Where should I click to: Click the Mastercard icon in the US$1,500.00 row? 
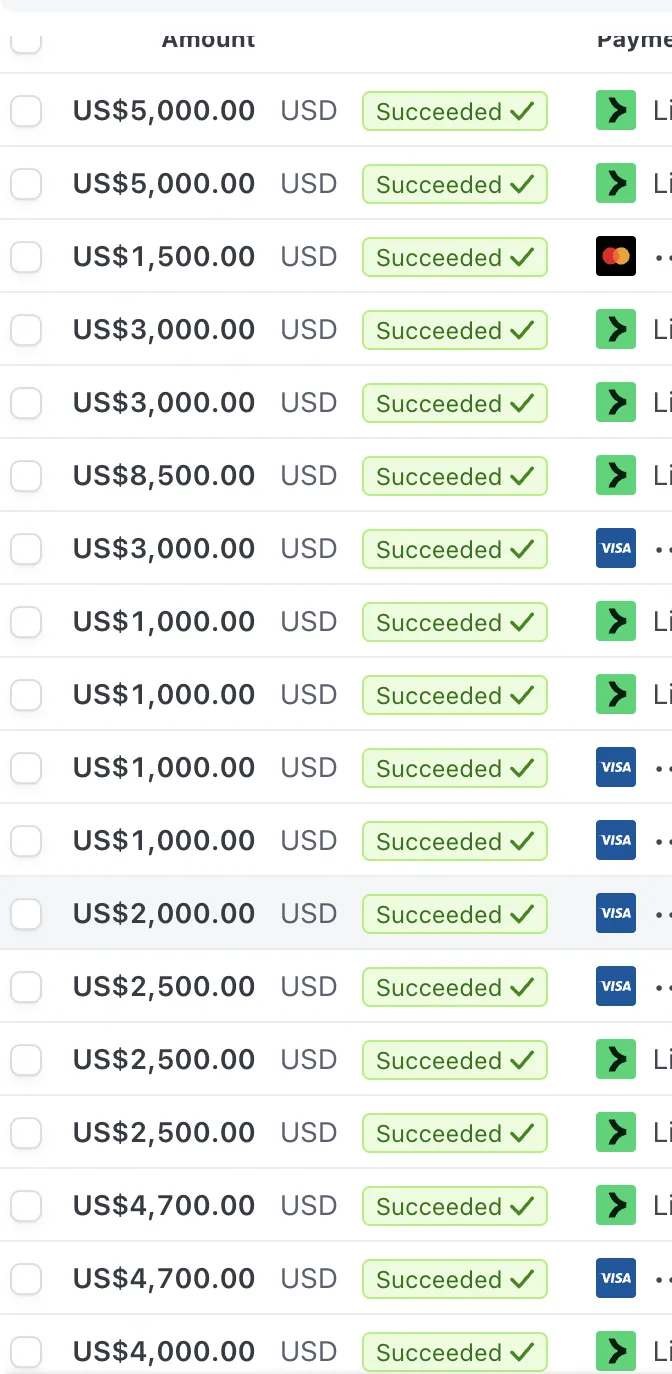coord(616,257)
